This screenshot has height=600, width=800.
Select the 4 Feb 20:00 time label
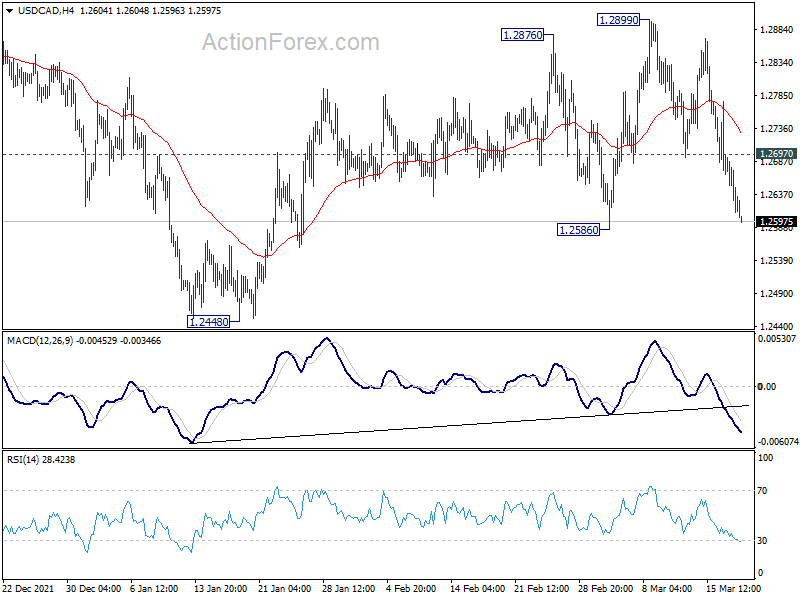411,589
